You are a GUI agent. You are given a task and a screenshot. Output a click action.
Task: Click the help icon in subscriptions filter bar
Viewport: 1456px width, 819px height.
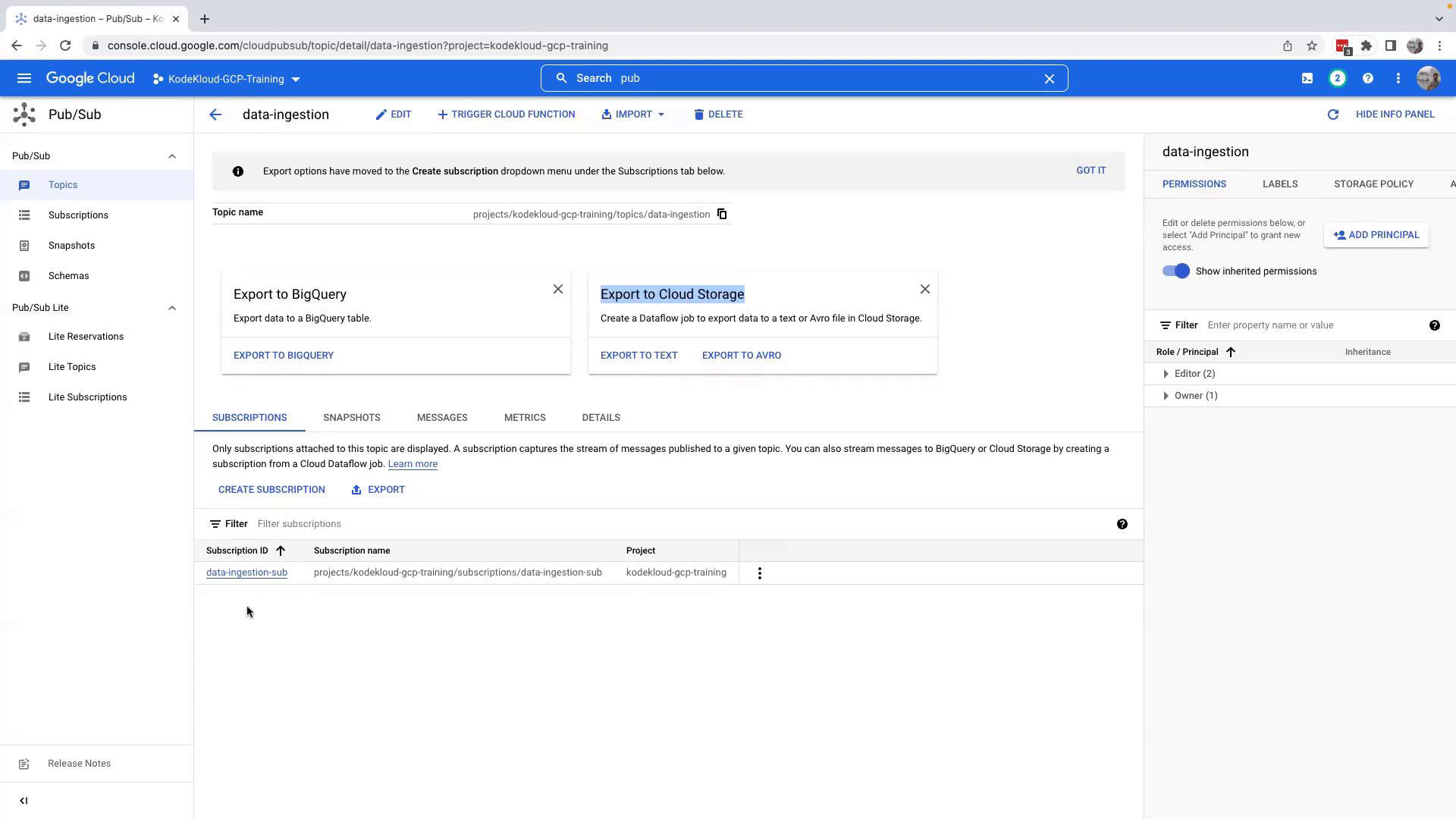click(1122, 524)
